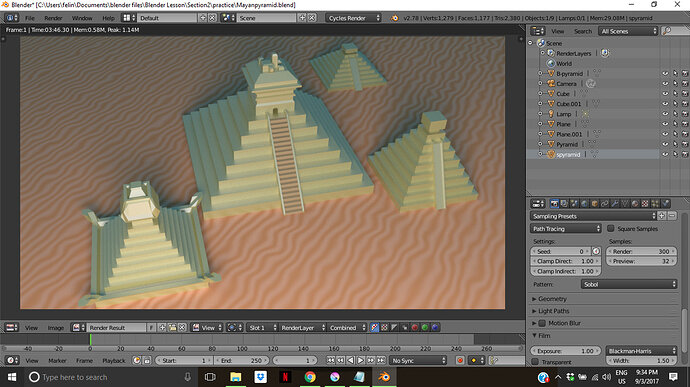
Task: Open the Sobol pattern dropdown
Action: pyautogui.click(x=629, y=284)
